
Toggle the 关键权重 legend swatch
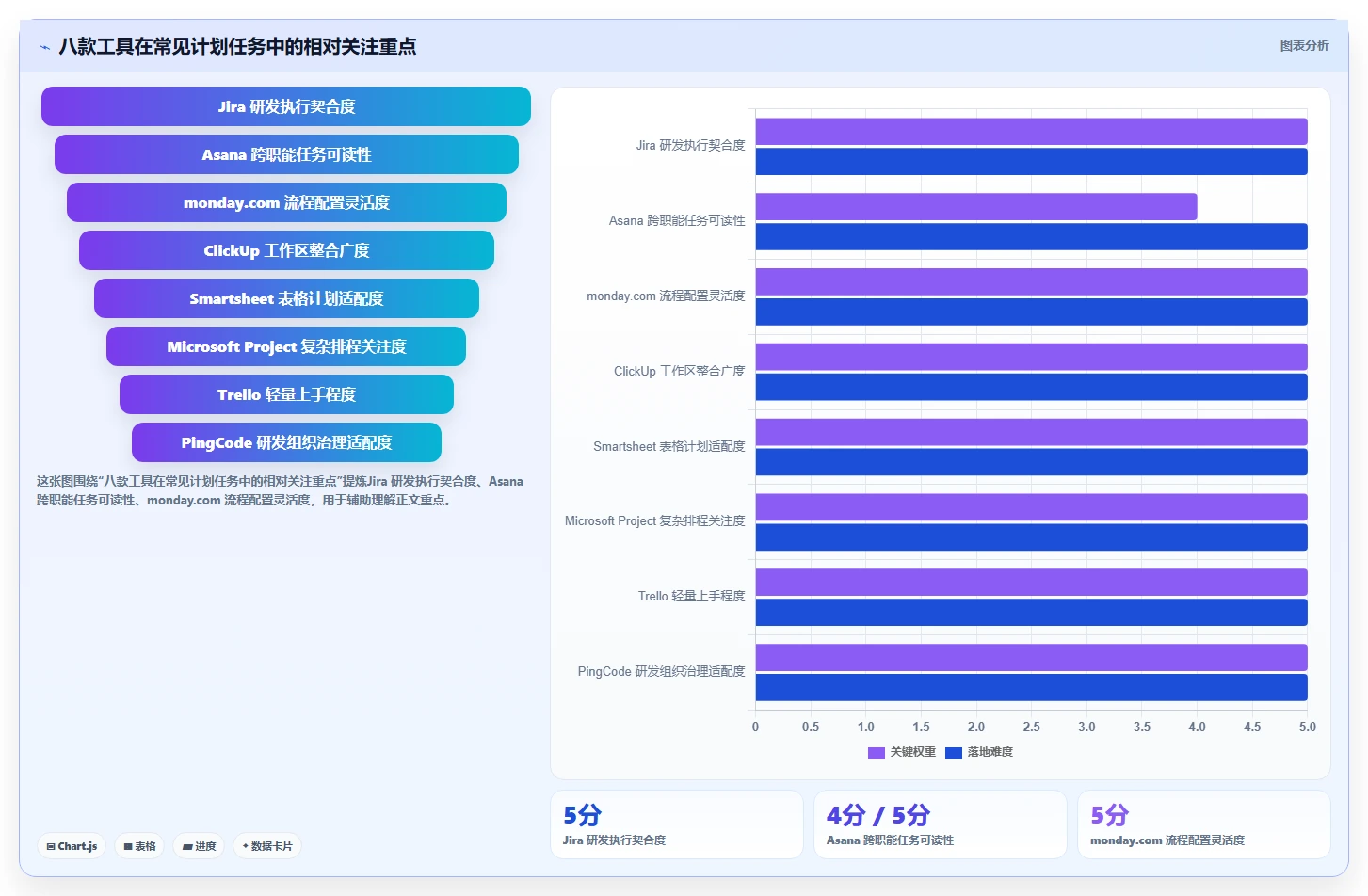click(877, 752)
